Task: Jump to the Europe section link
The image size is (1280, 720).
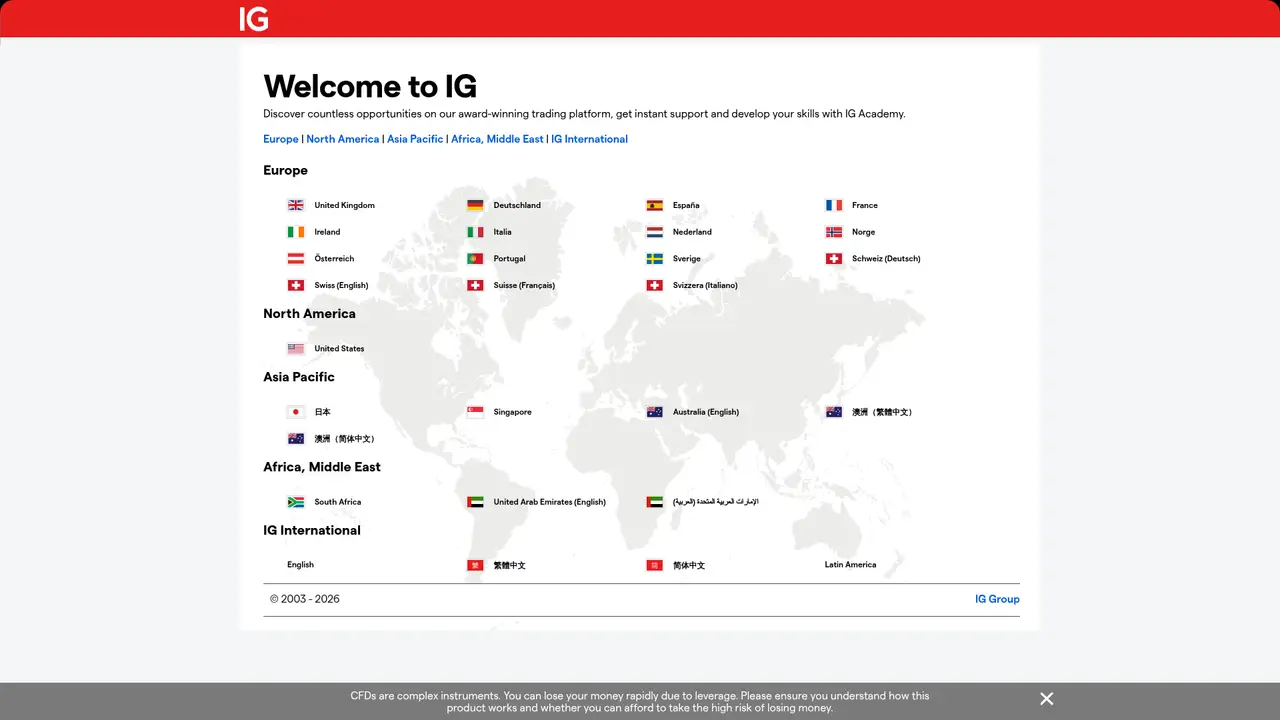Action: point(281,139)
